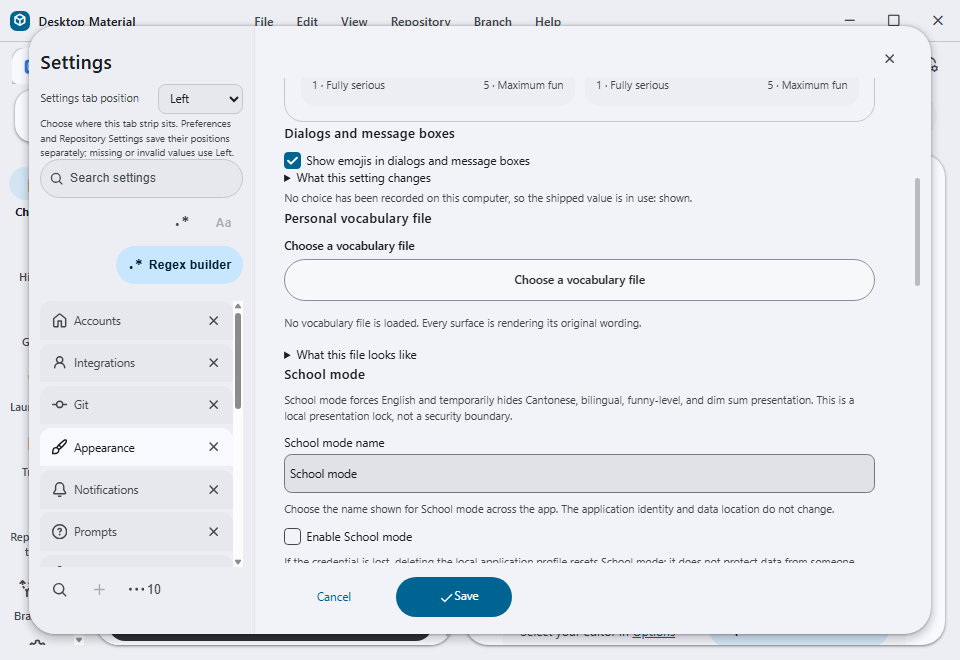
Task: Cancel the settings dialog
Action: tap(334, 597)
